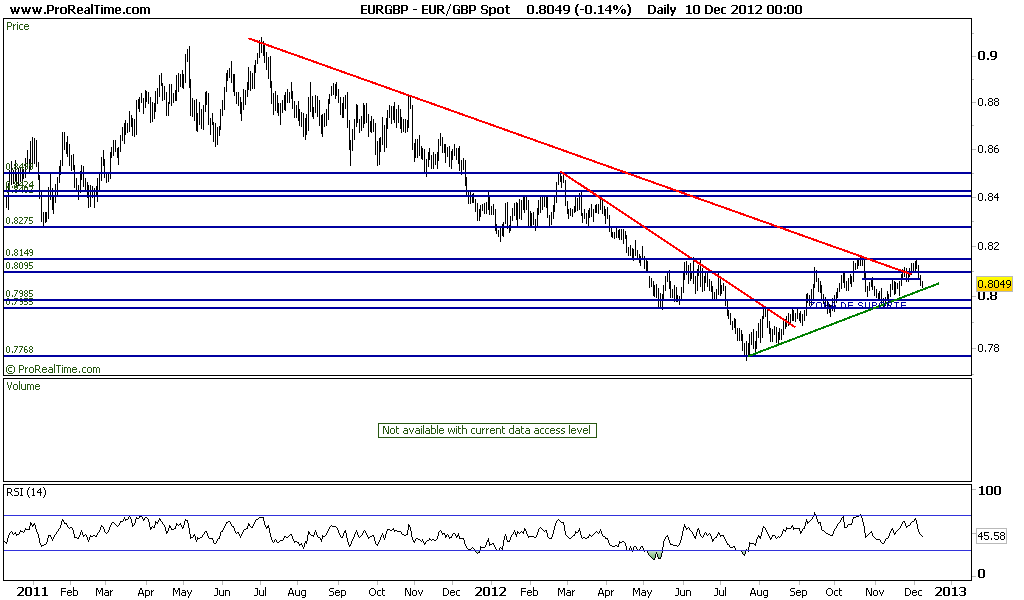Viewport: 1024px width, 600px height.
Task: Click the © ProRealTime.com copyright text
Action: pyautogui.click(x=54, y=369)
